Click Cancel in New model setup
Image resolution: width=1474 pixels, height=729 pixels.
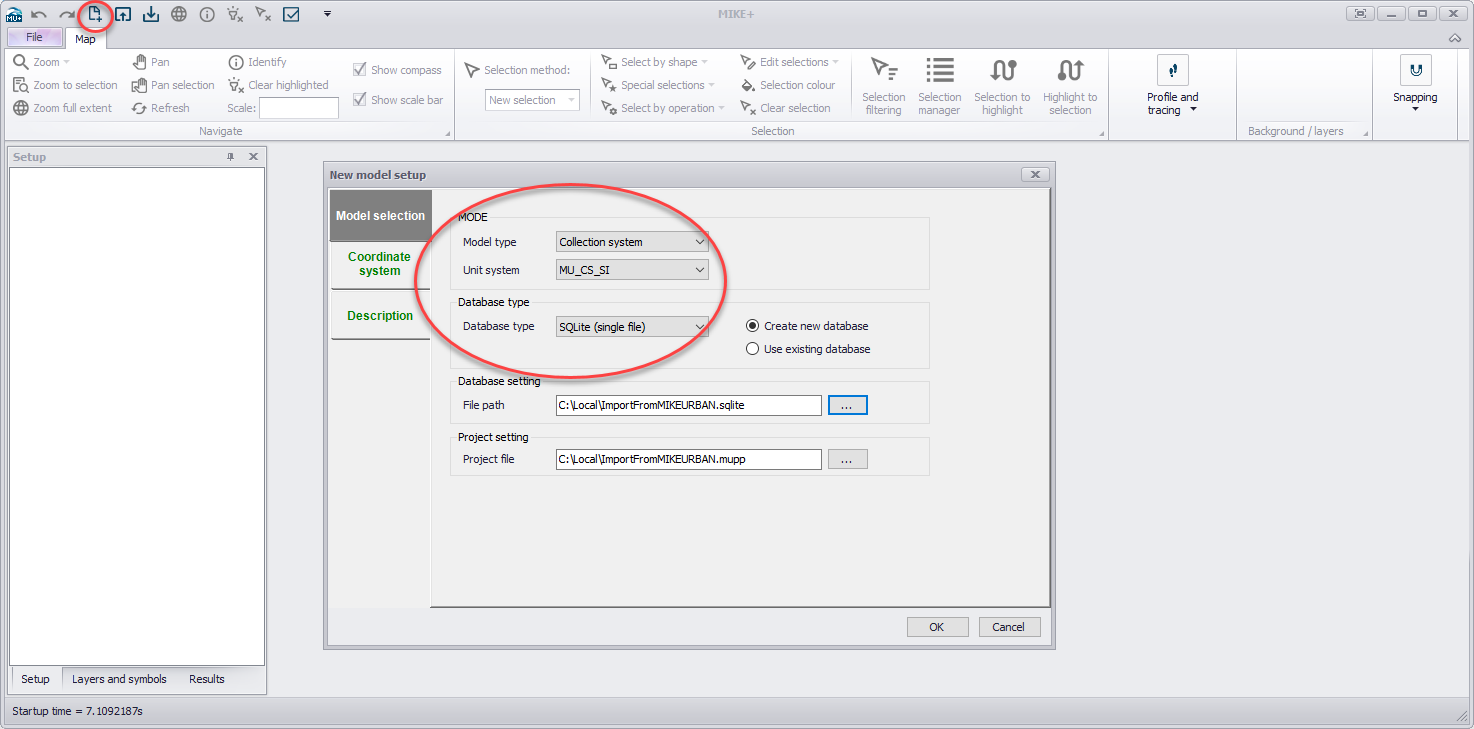pyautogui.click(x=1009, y=627)
